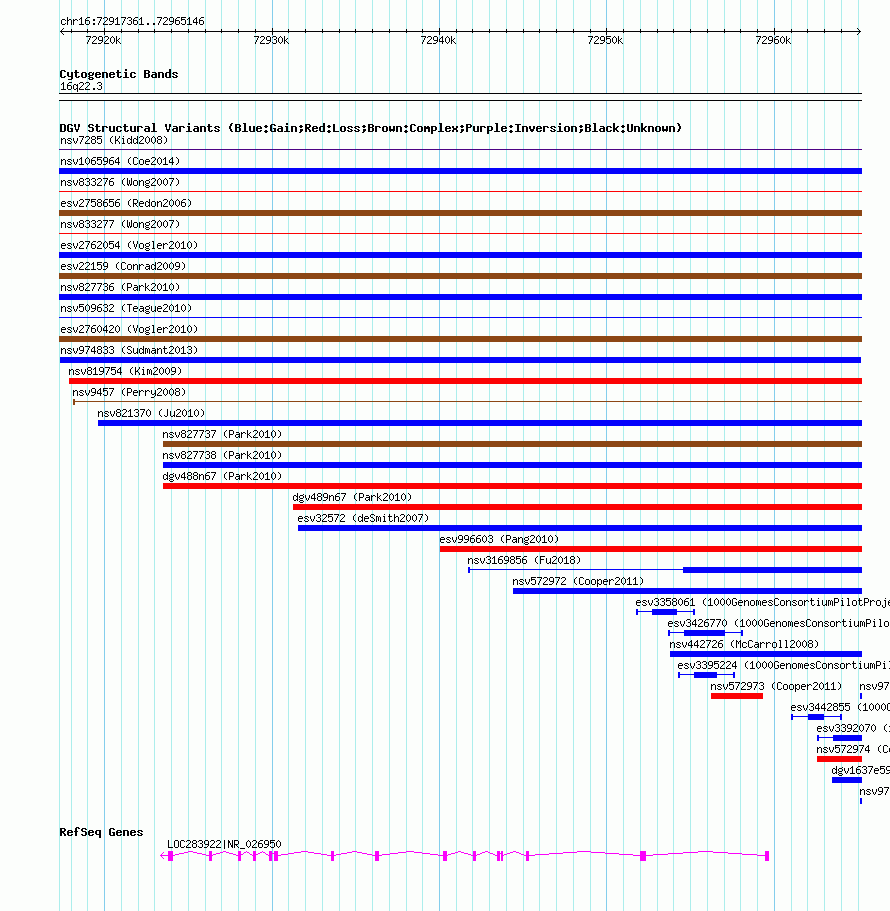Open the dgv489n67 (Park2010) label
This screenshot has height=911, width=890.
pyautogui.click(x=352, y=497)
